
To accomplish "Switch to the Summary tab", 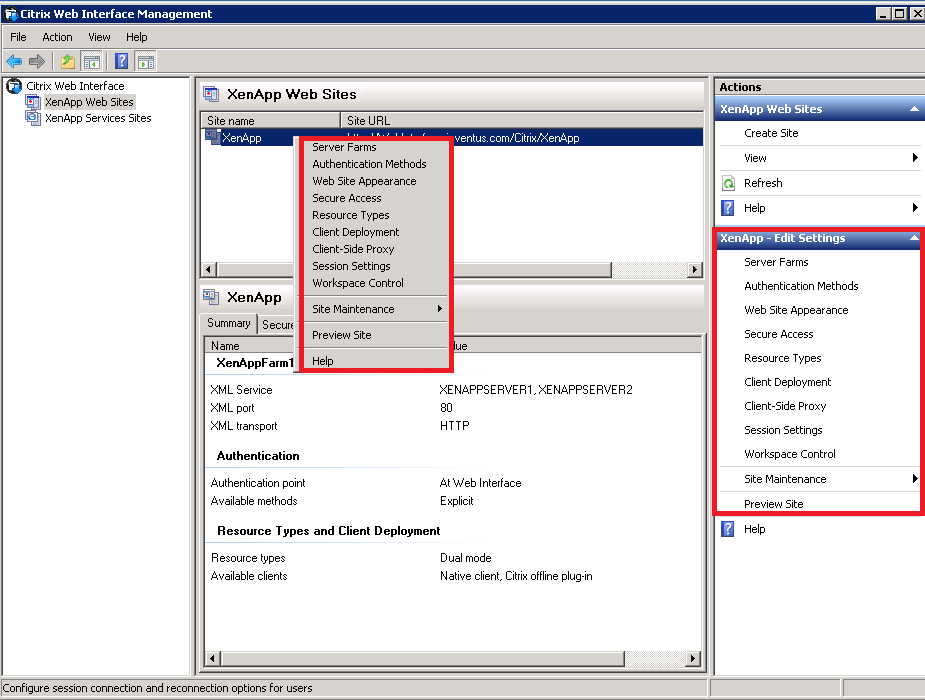I will pyautogui.click(x=228, y=323).
